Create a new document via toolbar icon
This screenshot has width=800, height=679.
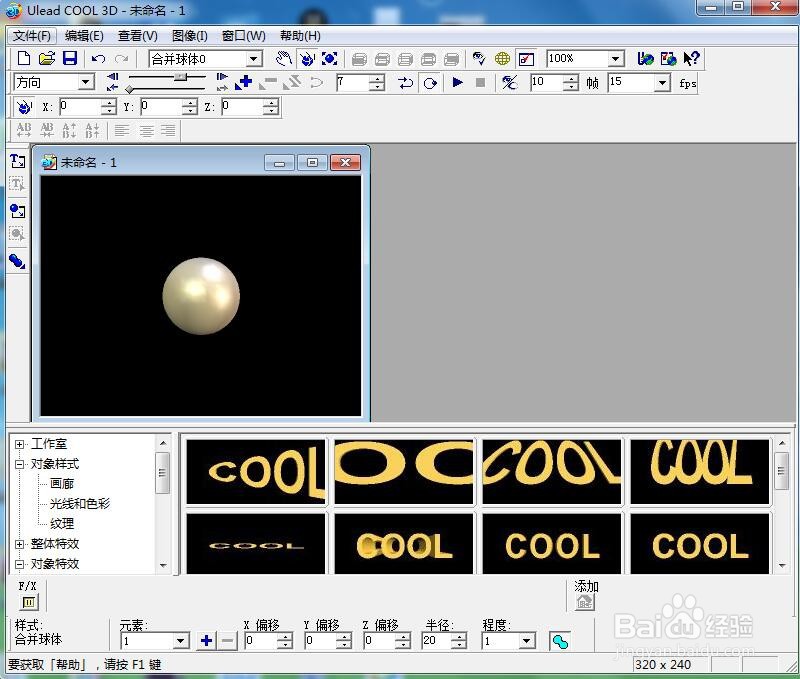(23, 59)
